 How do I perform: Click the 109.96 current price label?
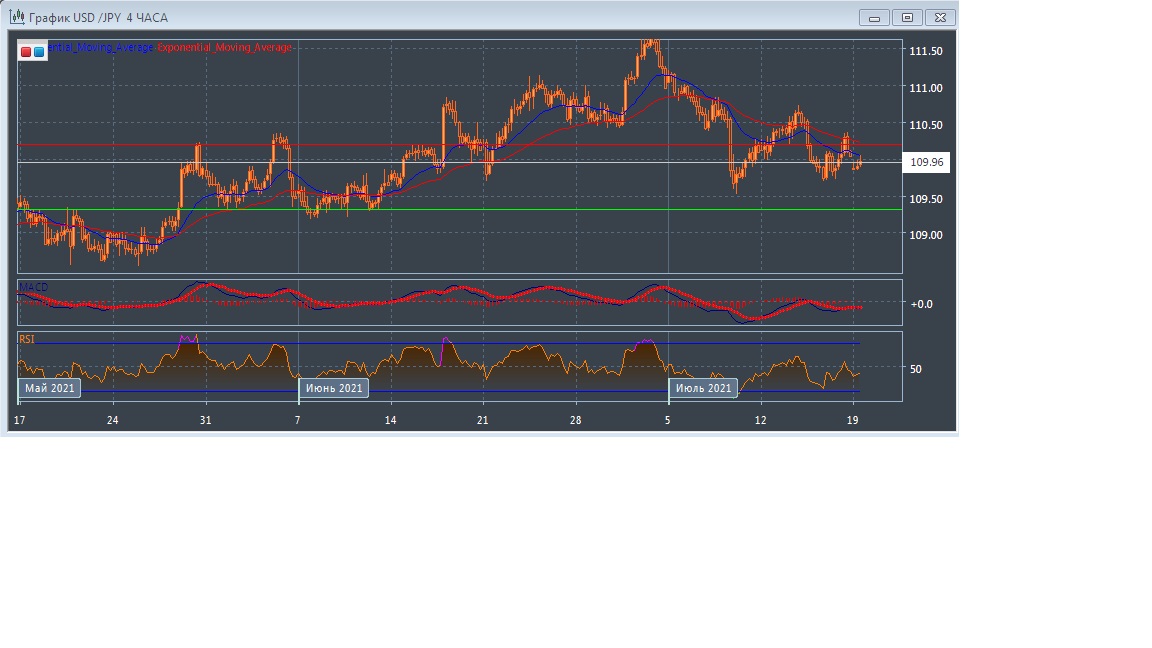[928, 162]
